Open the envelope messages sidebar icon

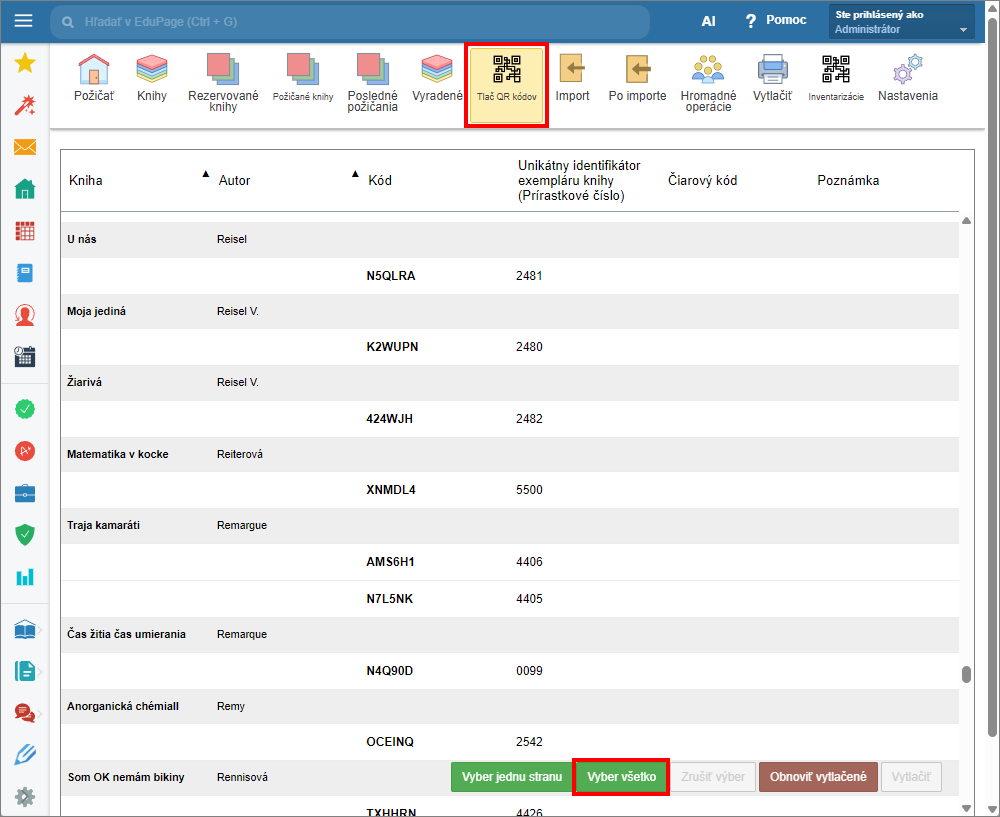click(25, 148)
